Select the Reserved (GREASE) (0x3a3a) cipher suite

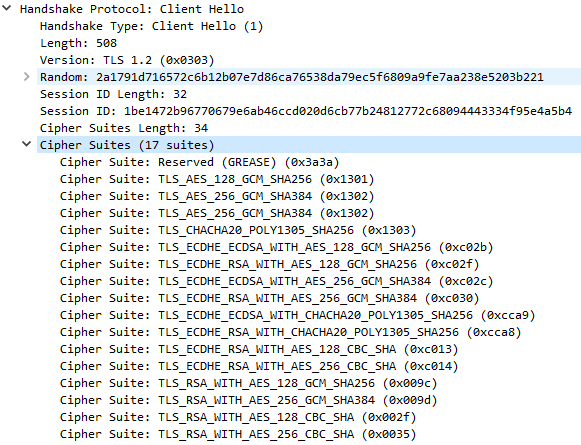[x=199, y=162]
